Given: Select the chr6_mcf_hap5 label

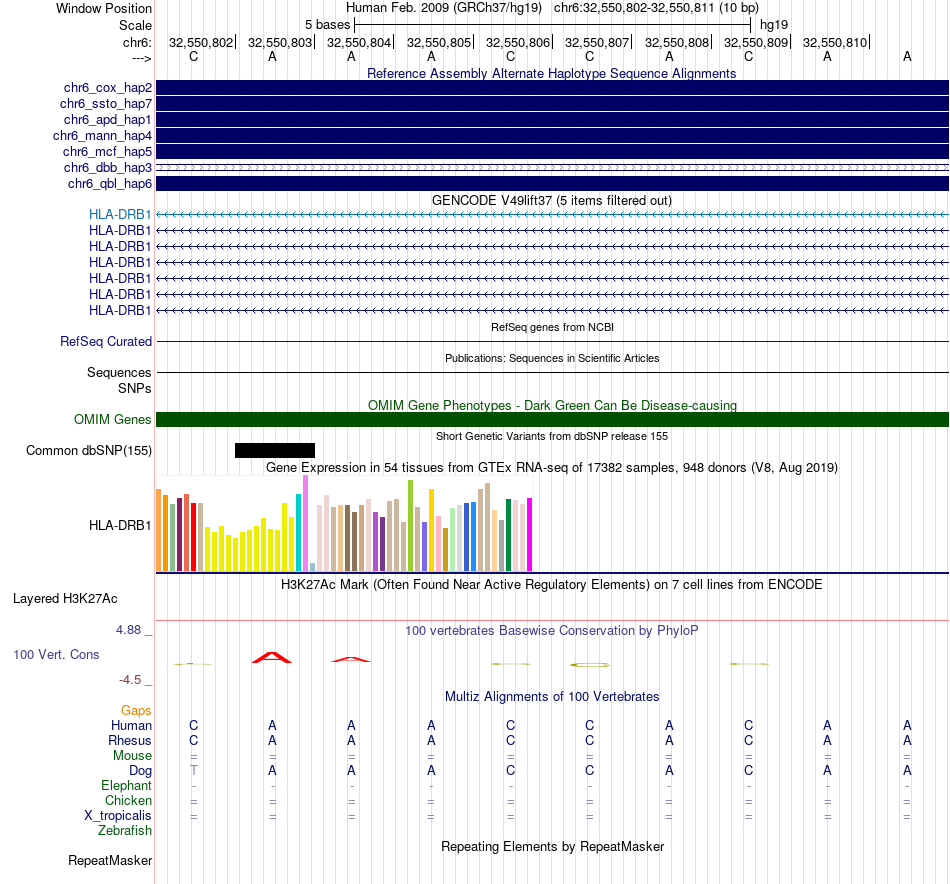Looking at the screenshot, I should (107, 151).
